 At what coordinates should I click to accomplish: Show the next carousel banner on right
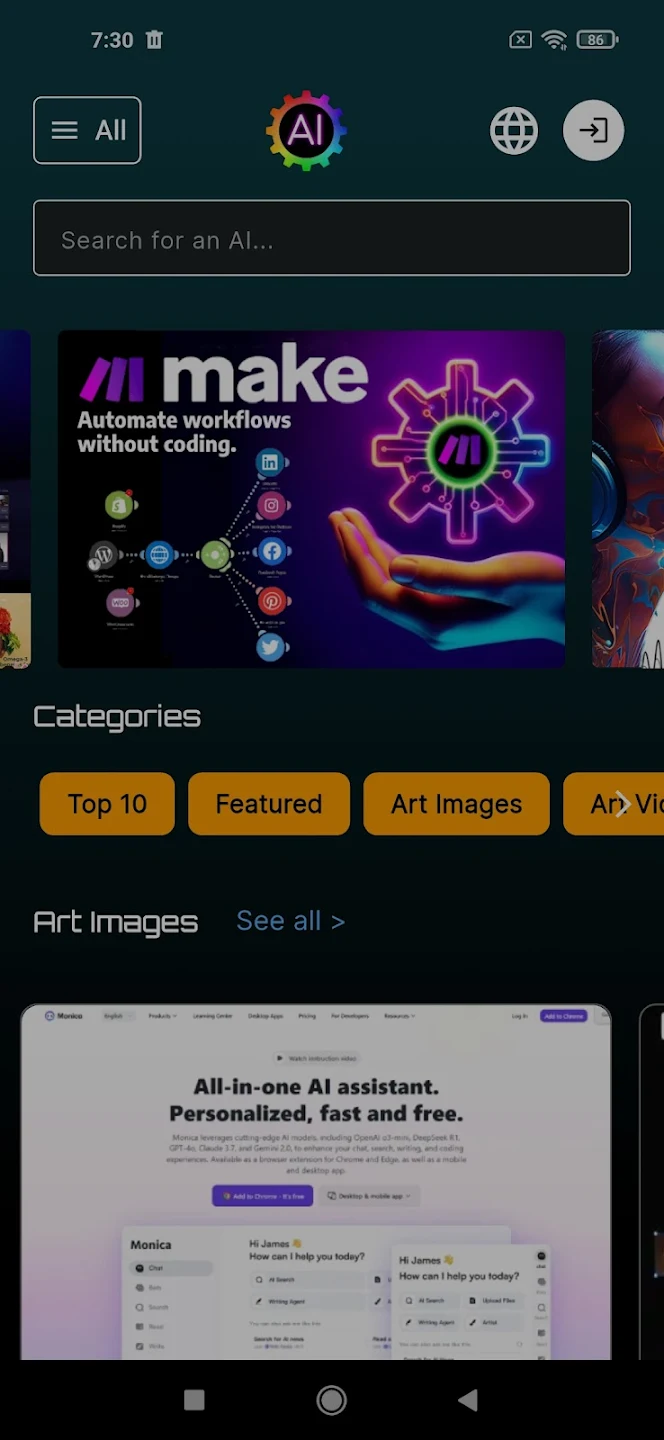pos(628,499)
